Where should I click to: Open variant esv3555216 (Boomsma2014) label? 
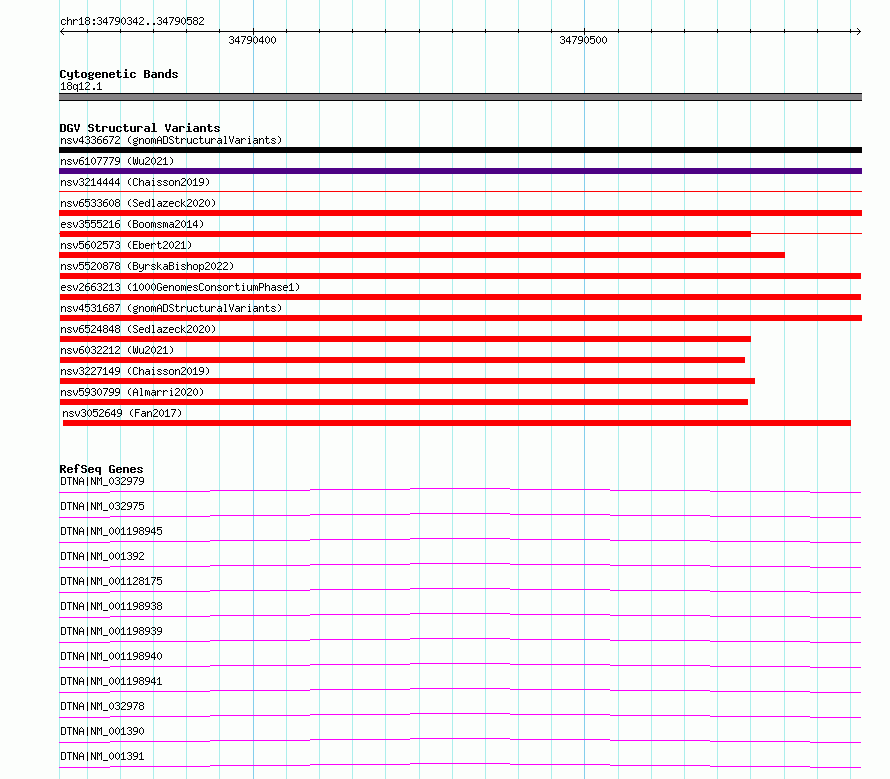click(x=132, y=224)
